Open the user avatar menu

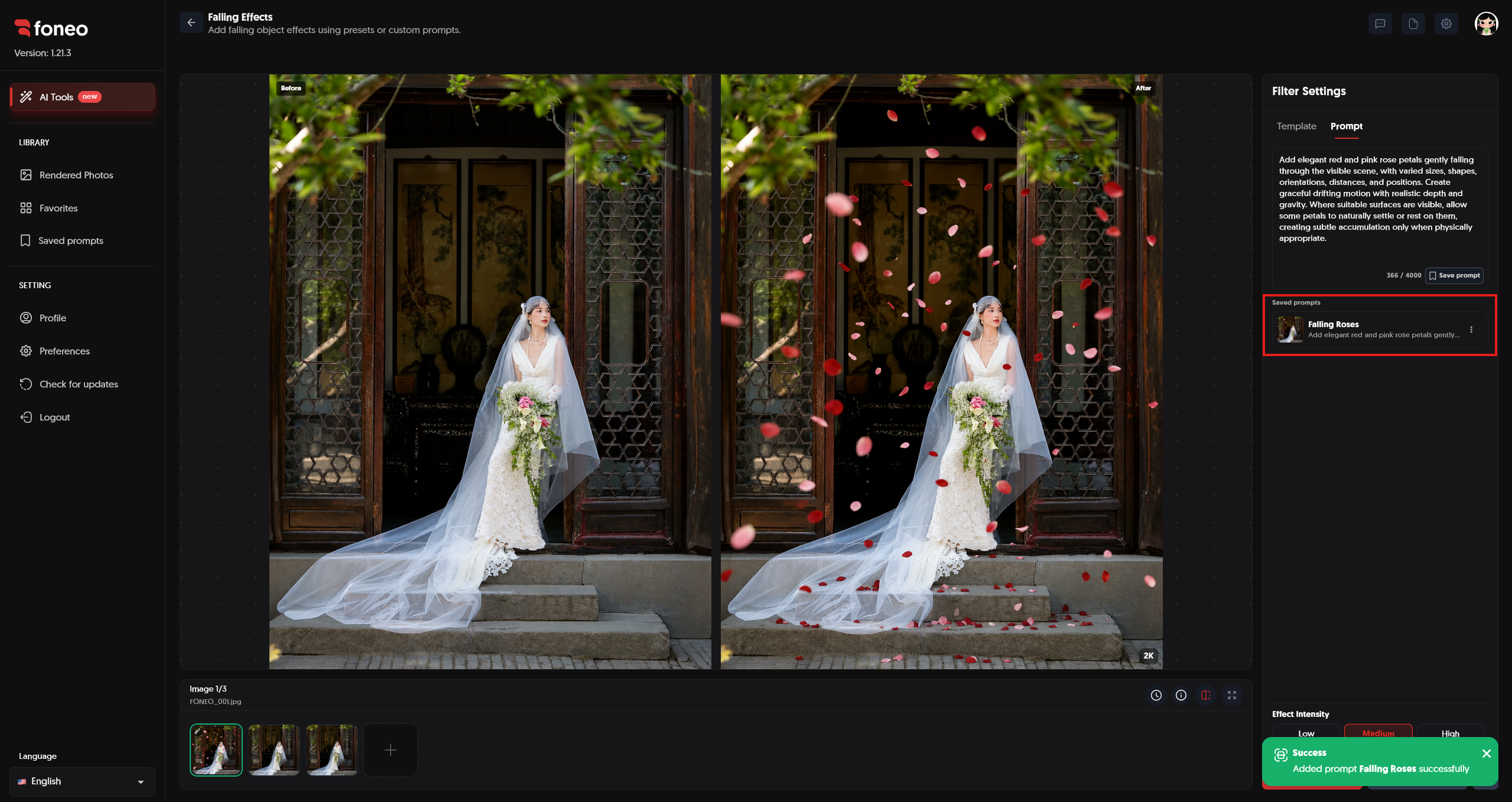click(x=1486, y=24)
